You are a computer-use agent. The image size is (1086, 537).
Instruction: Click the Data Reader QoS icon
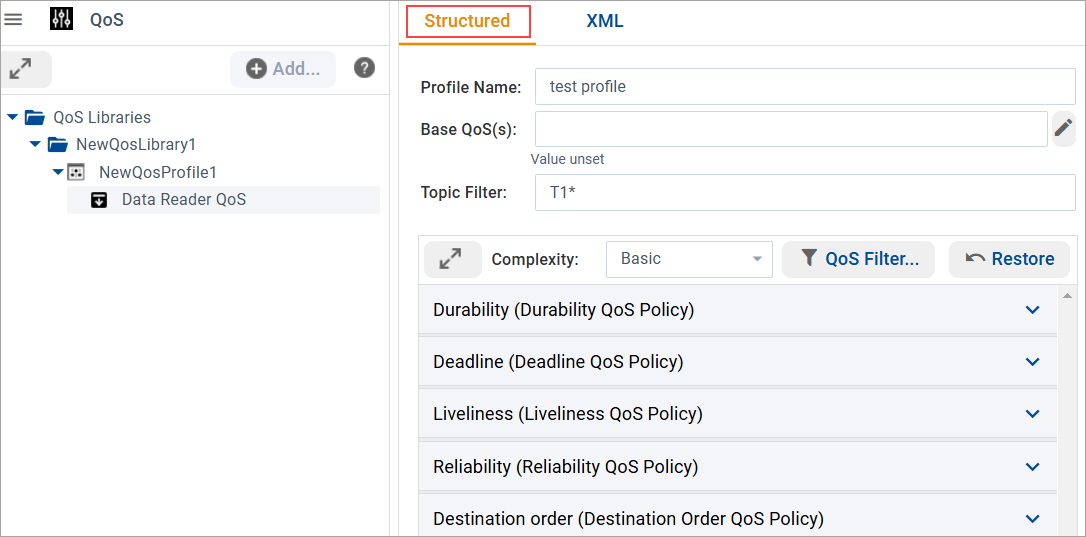coord(99,200)
